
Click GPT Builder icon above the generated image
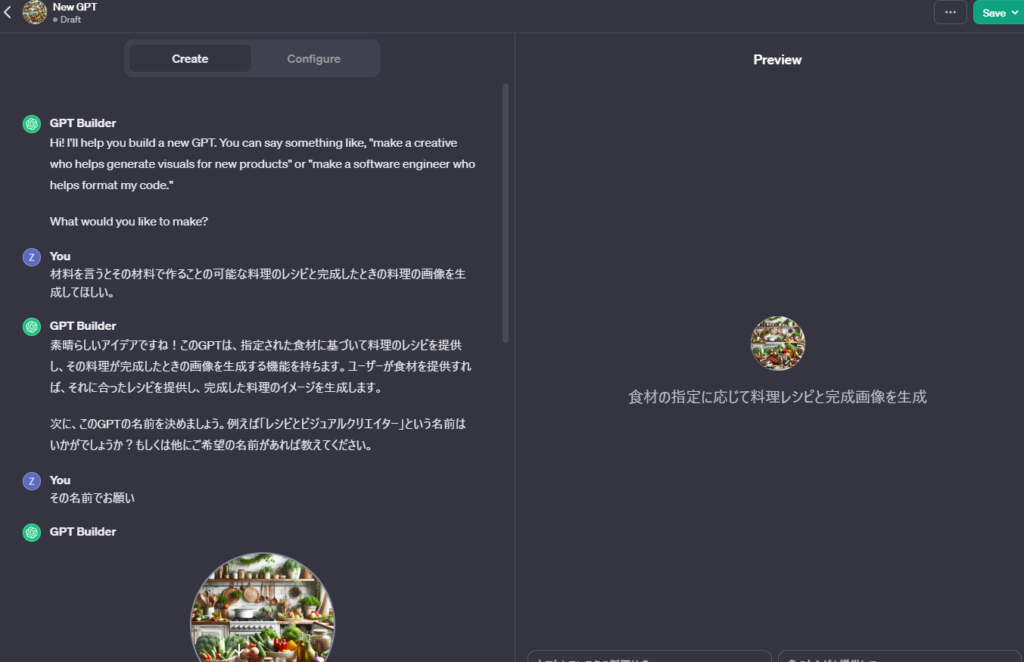click(x=32, y=532)
